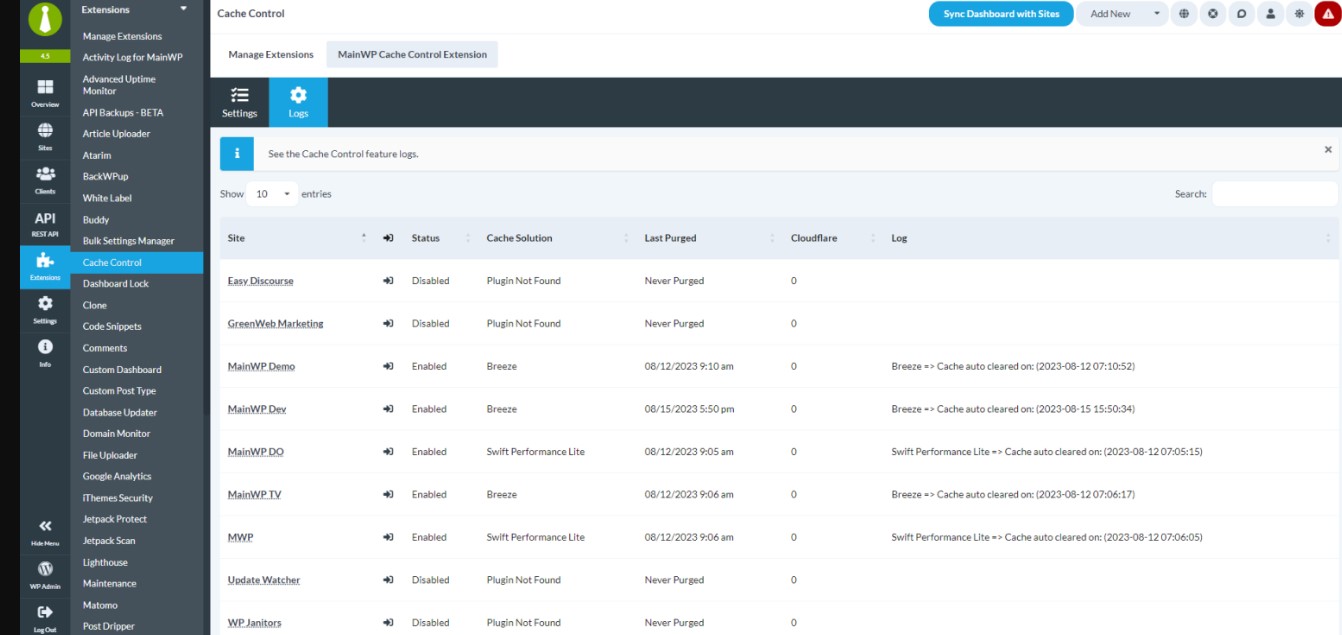Screen dimensions: 1342x635
Task: Select Cache Control in extensions menu
Action: click(x=137, y=262)
